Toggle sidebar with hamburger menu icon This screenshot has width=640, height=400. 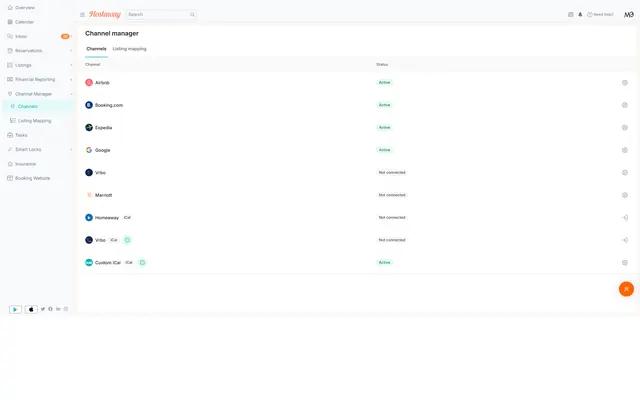pyautogui.click(x=82, y=15)
